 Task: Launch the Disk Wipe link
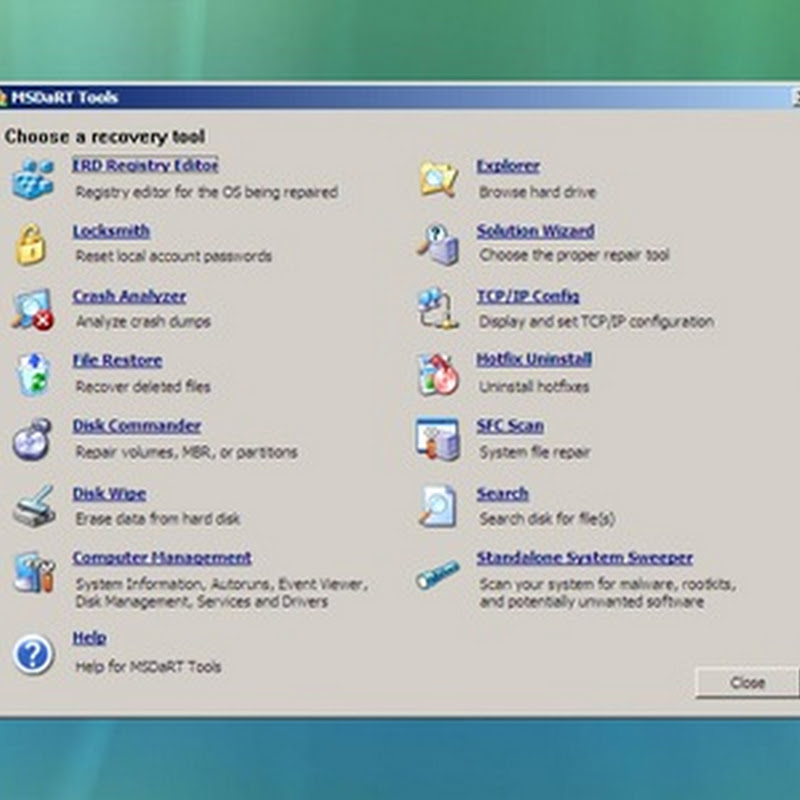[x=109, y=494]
